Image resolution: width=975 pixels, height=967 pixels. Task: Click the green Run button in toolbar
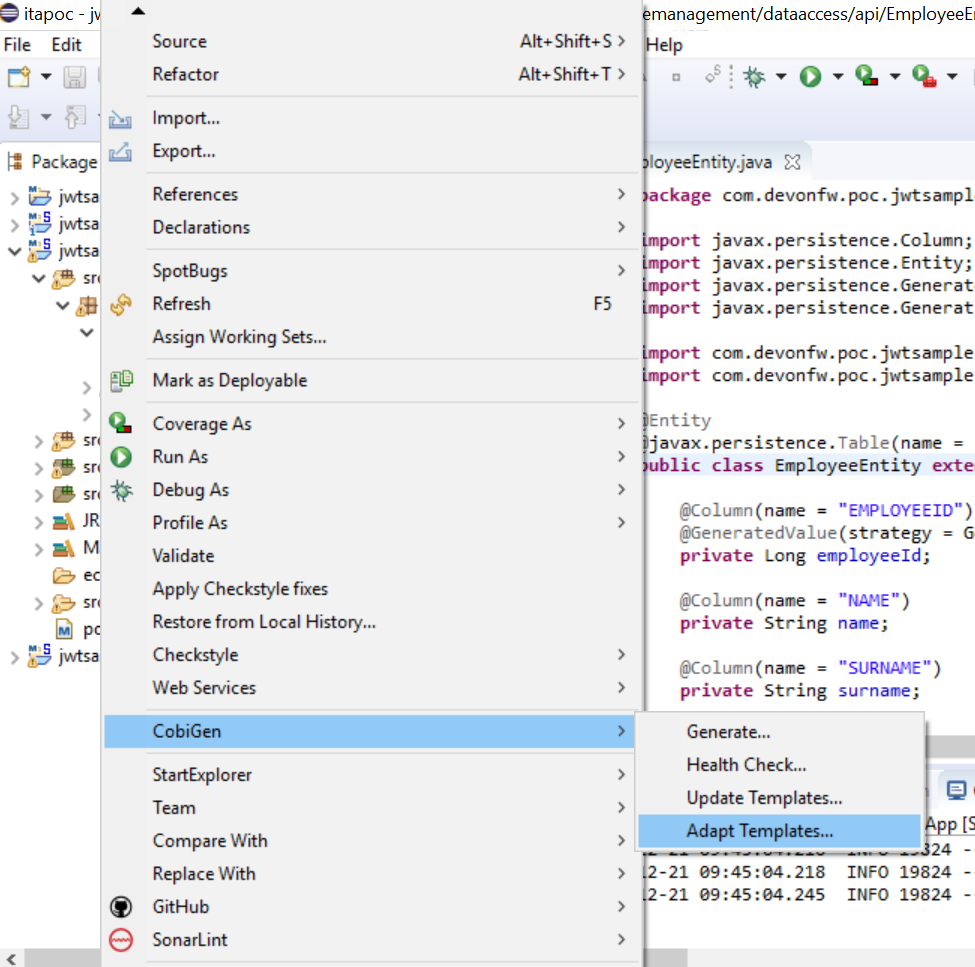810,76
